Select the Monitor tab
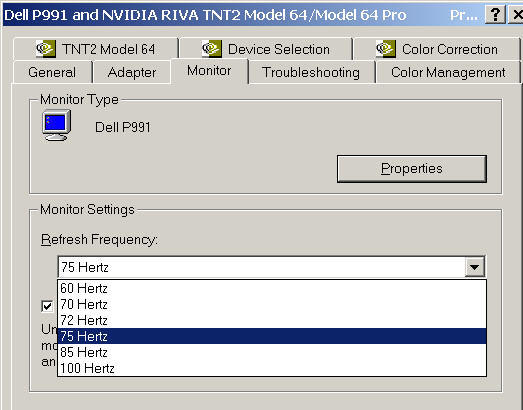This screenshot has width=523, height=410. click(209, 71)
